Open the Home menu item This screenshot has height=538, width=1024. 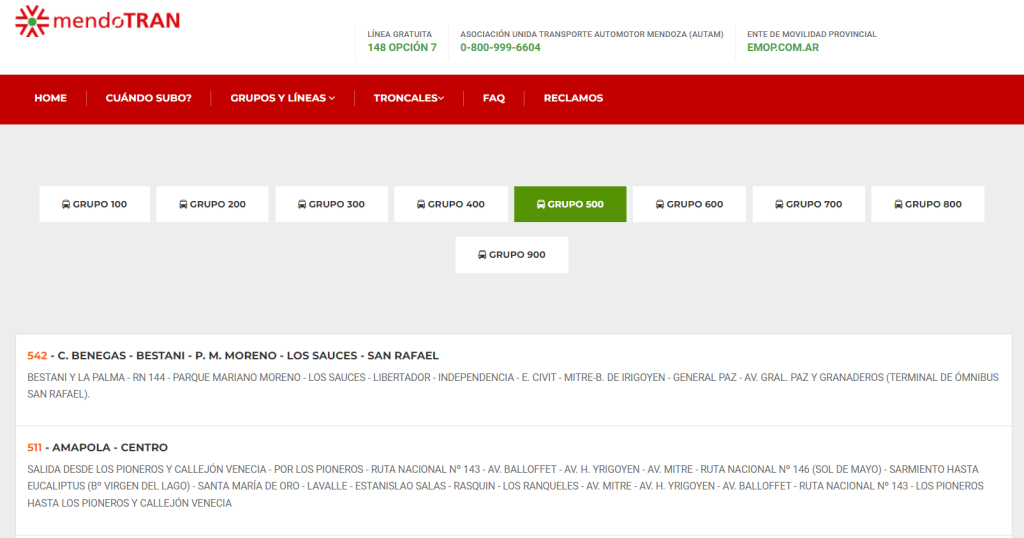pyautogui.click(x=50, y=98)
